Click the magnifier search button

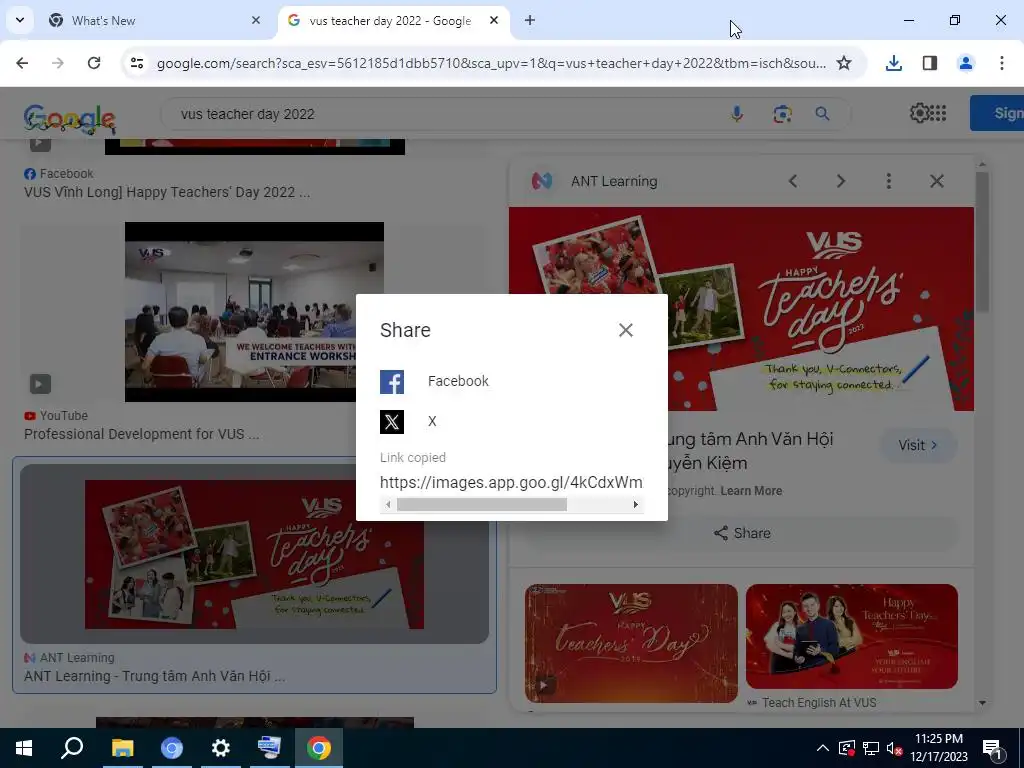pyautogui.click(x=822, y=114)
